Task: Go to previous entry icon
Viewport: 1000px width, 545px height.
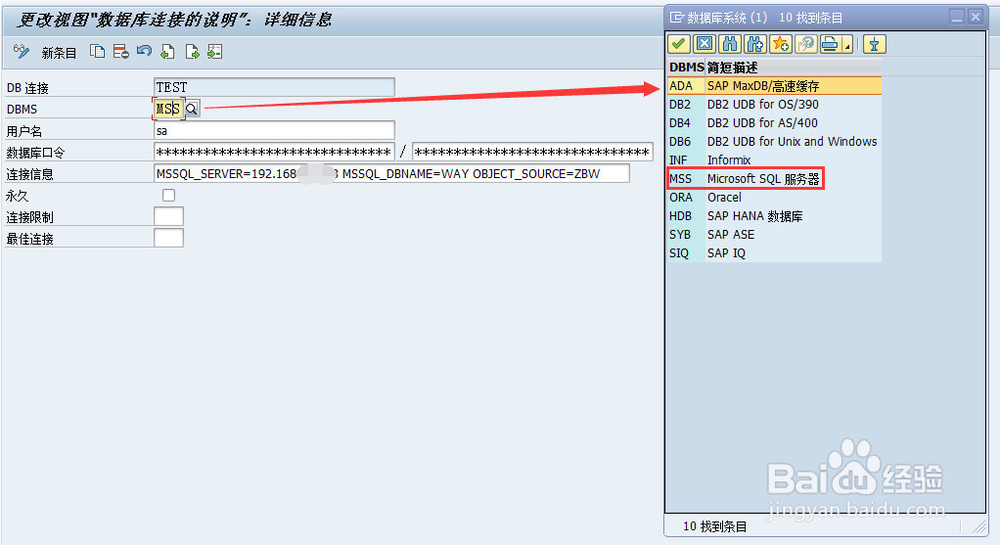Action: tap(168, 52)
